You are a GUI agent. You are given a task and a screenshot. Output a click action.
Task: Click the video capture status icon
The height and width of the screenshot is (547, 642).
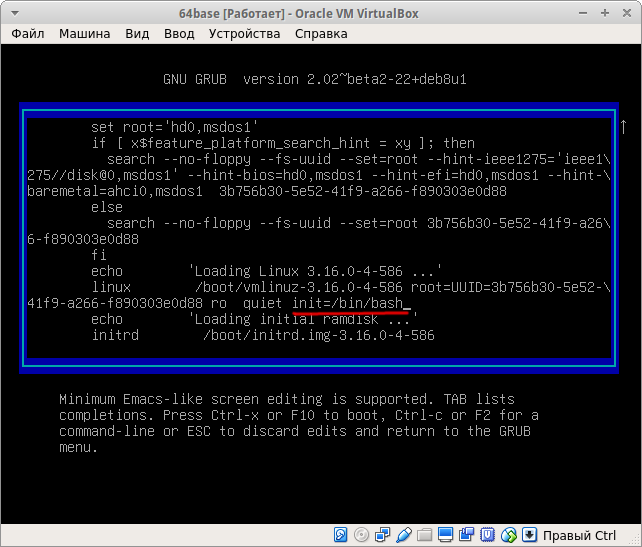point(466,535)
